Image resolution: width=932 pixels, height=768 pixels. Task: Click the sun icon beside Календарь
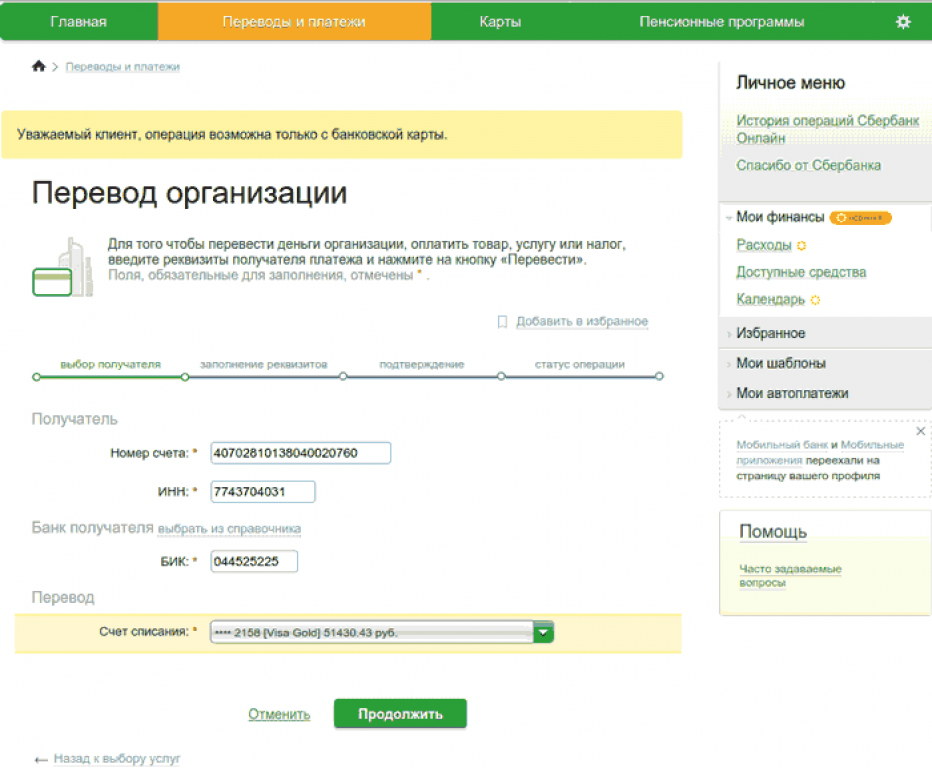815,299
